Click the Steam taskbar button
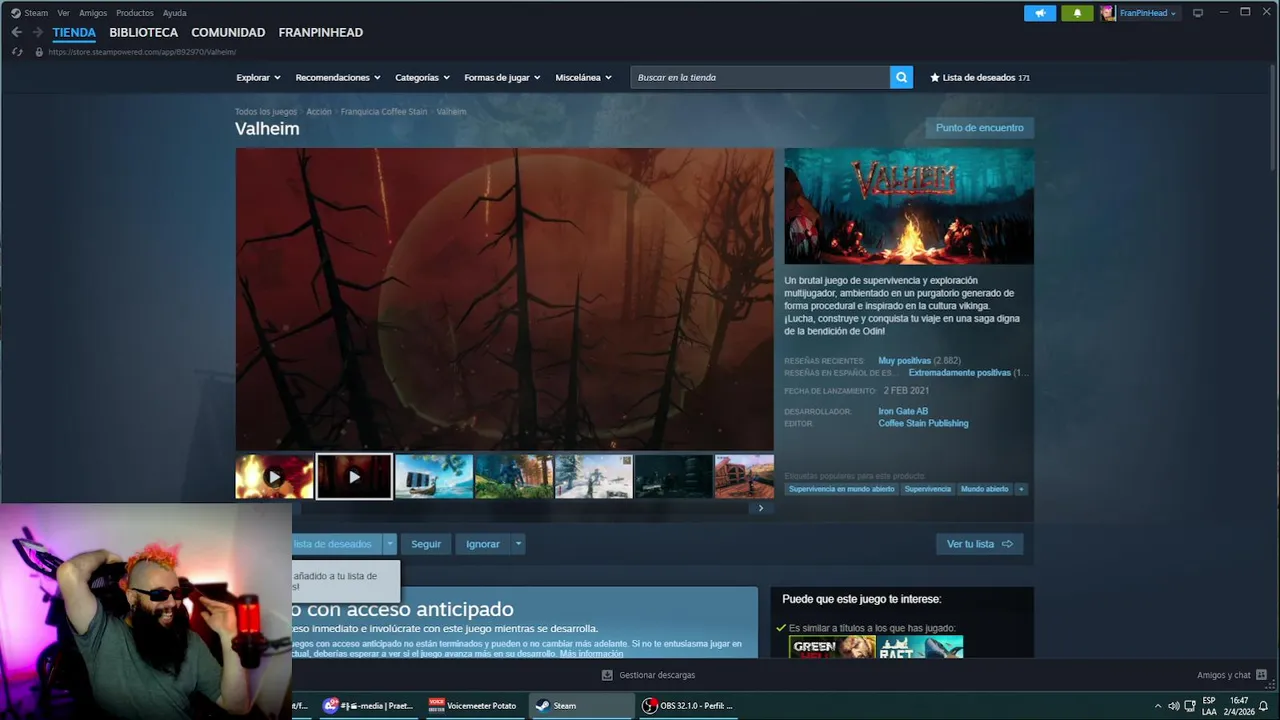Screen dimensions: 1280x720 pyautogui.click(x=580, y=705)
